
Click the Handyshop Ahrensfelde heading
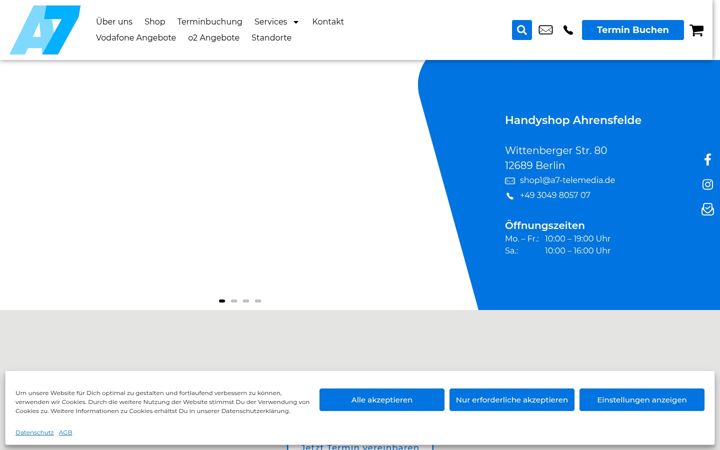click(573, 120)
